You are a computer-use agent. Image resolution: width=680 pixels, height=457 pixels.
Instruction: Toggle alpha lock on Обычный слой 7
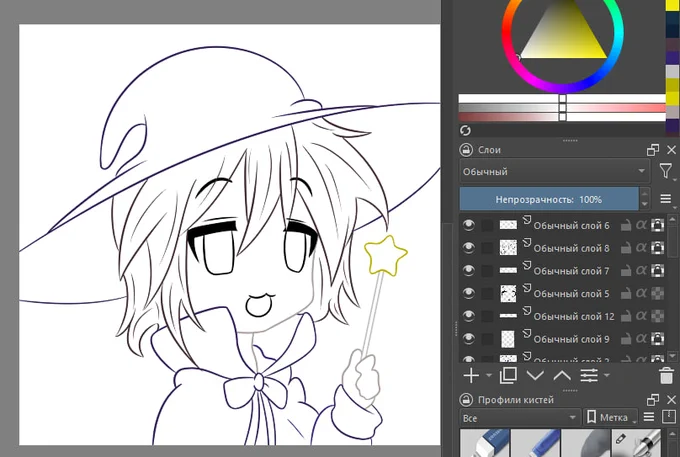pos(657,271)
